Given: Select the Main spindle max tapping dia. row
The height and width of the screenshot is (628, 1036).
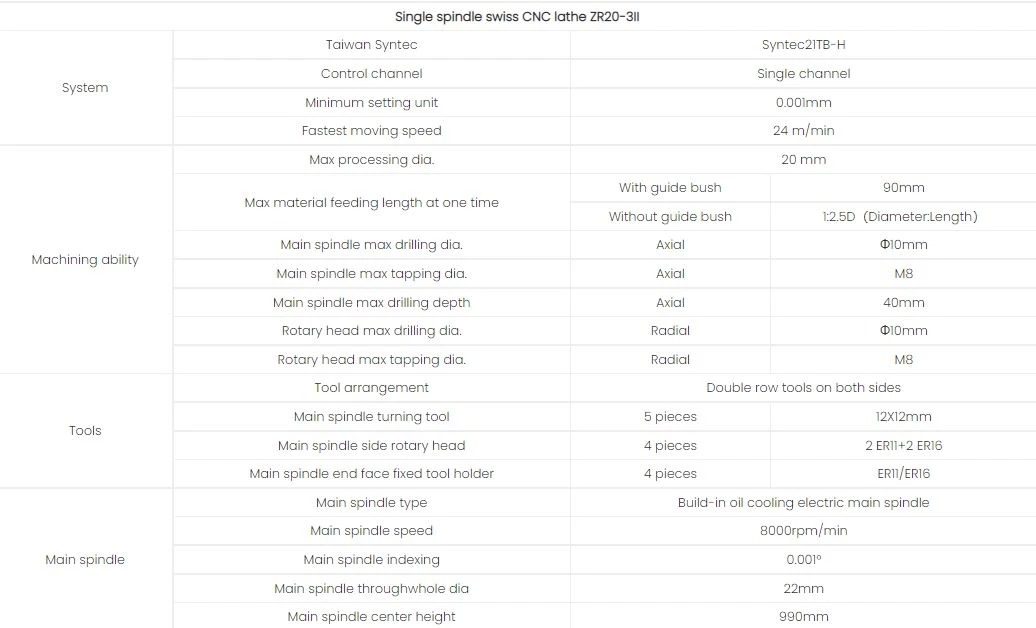Looking at the screenshot, I should [605, 274].
